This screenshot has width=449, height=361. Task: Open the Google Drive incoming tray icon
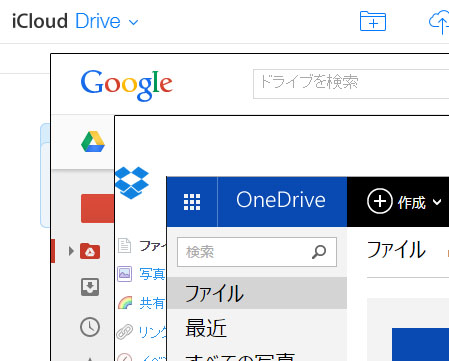(90, 287)
